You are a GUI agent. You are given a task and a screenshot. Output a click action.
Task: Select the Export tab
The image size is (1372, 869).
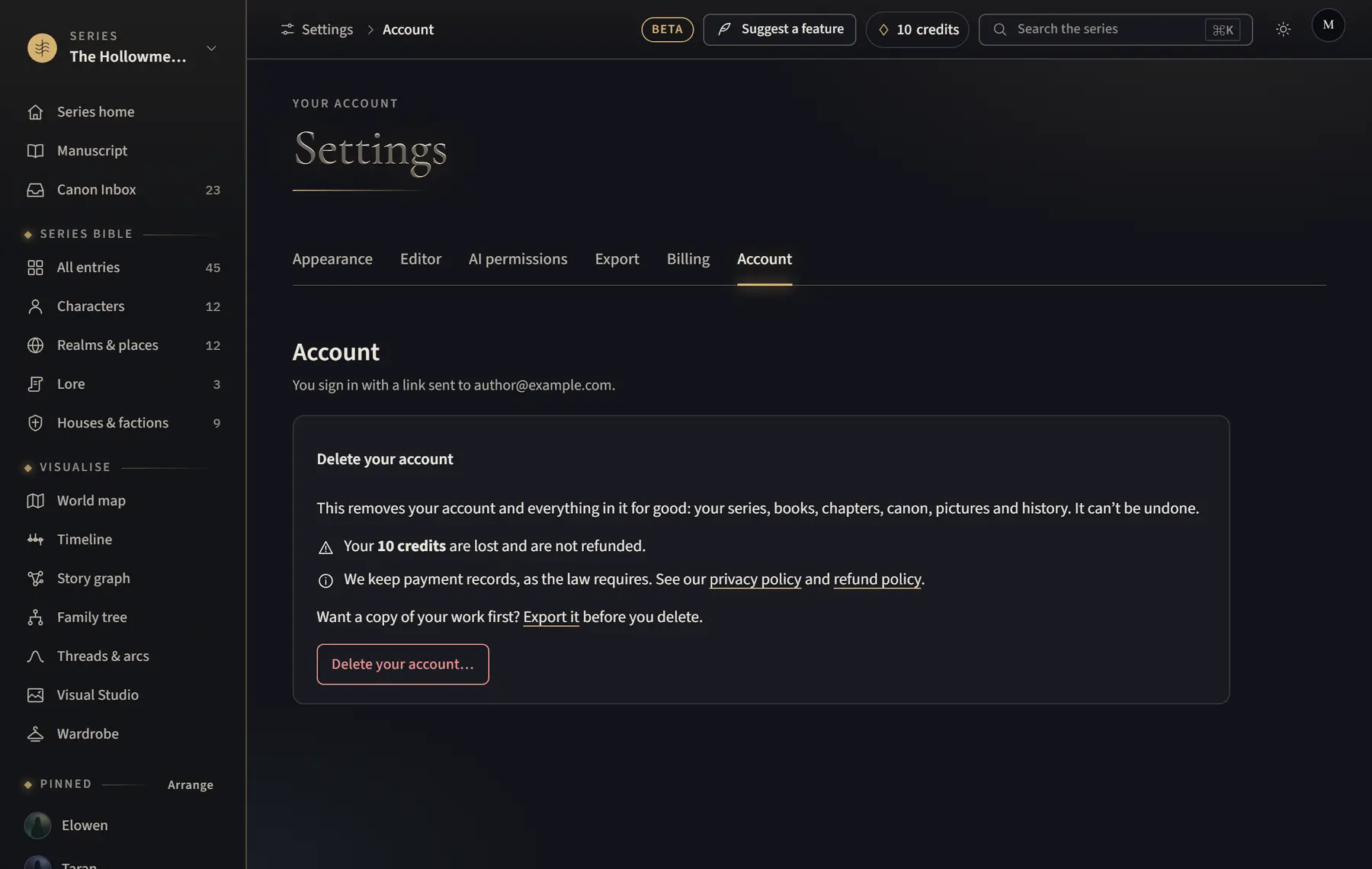click(617, 259)
